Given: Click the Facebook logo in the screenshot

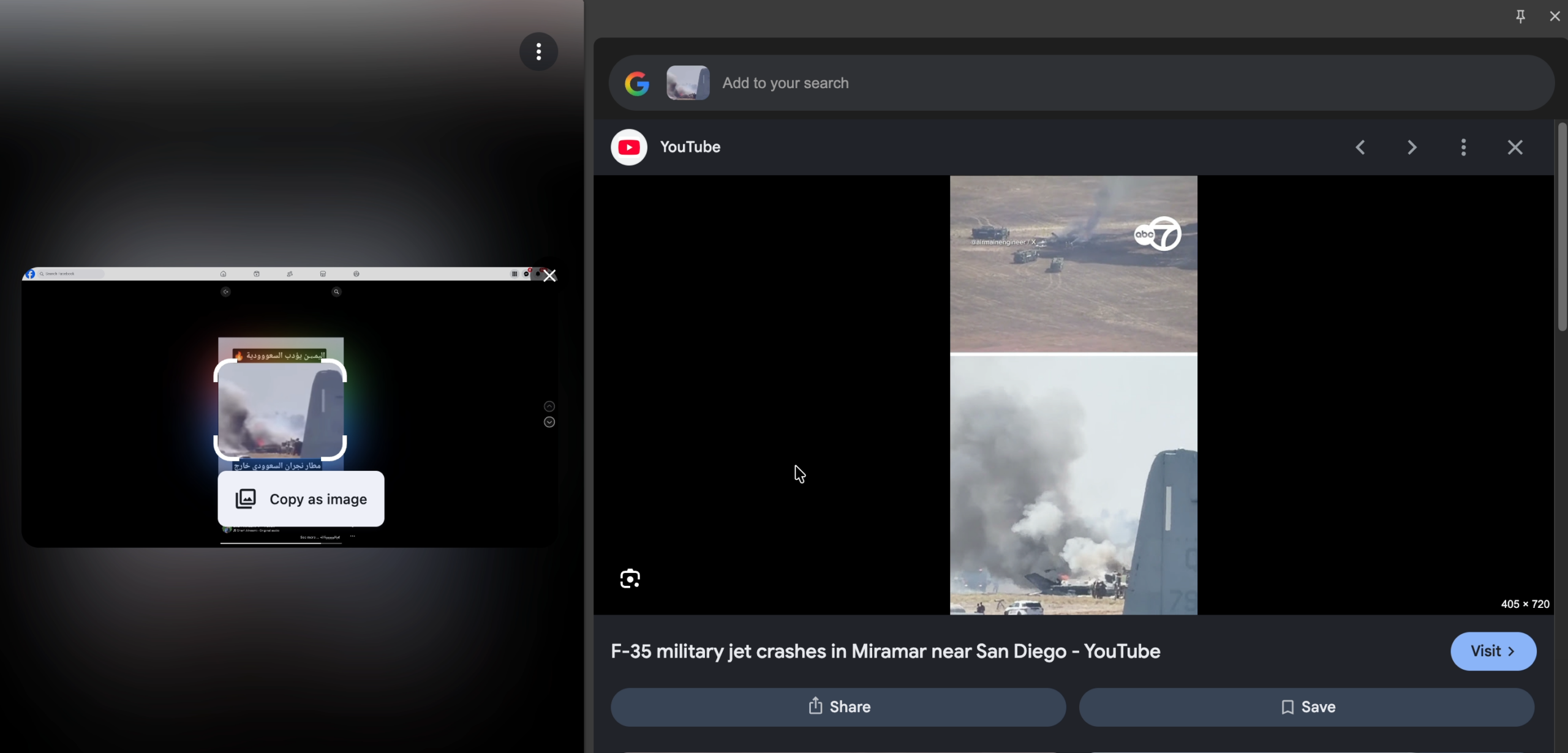Looking at the screenshot, I should pyautogui.click(x=30, y=274).
